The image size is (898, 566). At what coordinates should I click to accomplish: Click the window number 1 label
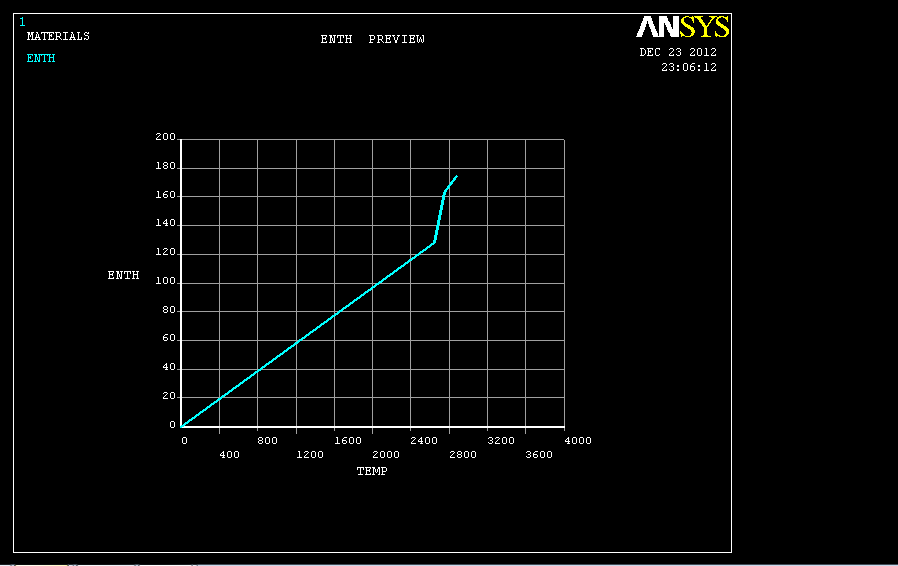22,22
